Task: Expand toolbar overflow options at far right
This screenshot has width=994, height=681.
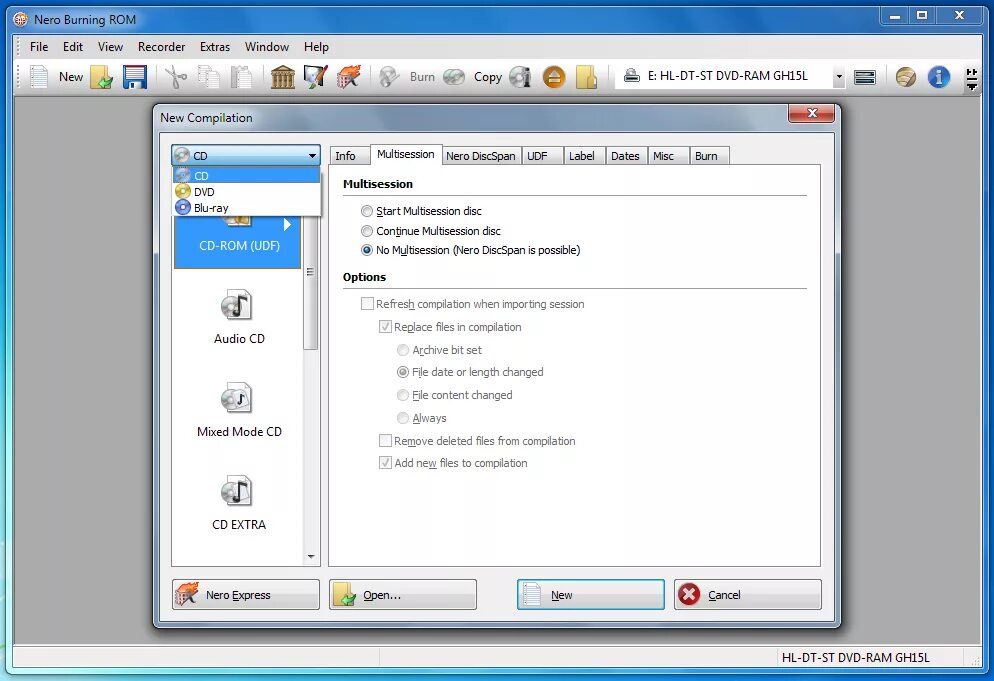Action: click(971, 79)
